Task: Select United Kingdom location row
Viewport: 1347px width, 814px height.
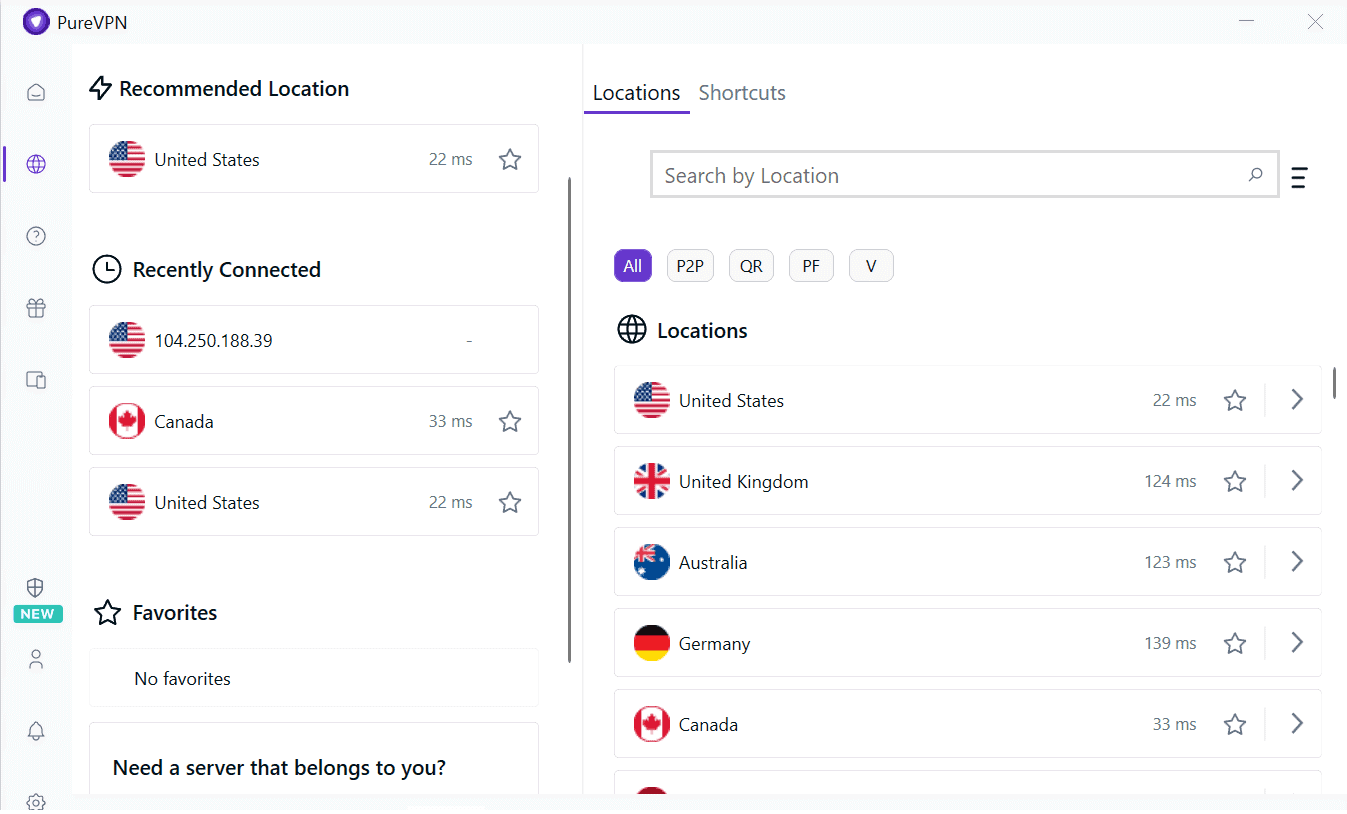Action: 968,481
